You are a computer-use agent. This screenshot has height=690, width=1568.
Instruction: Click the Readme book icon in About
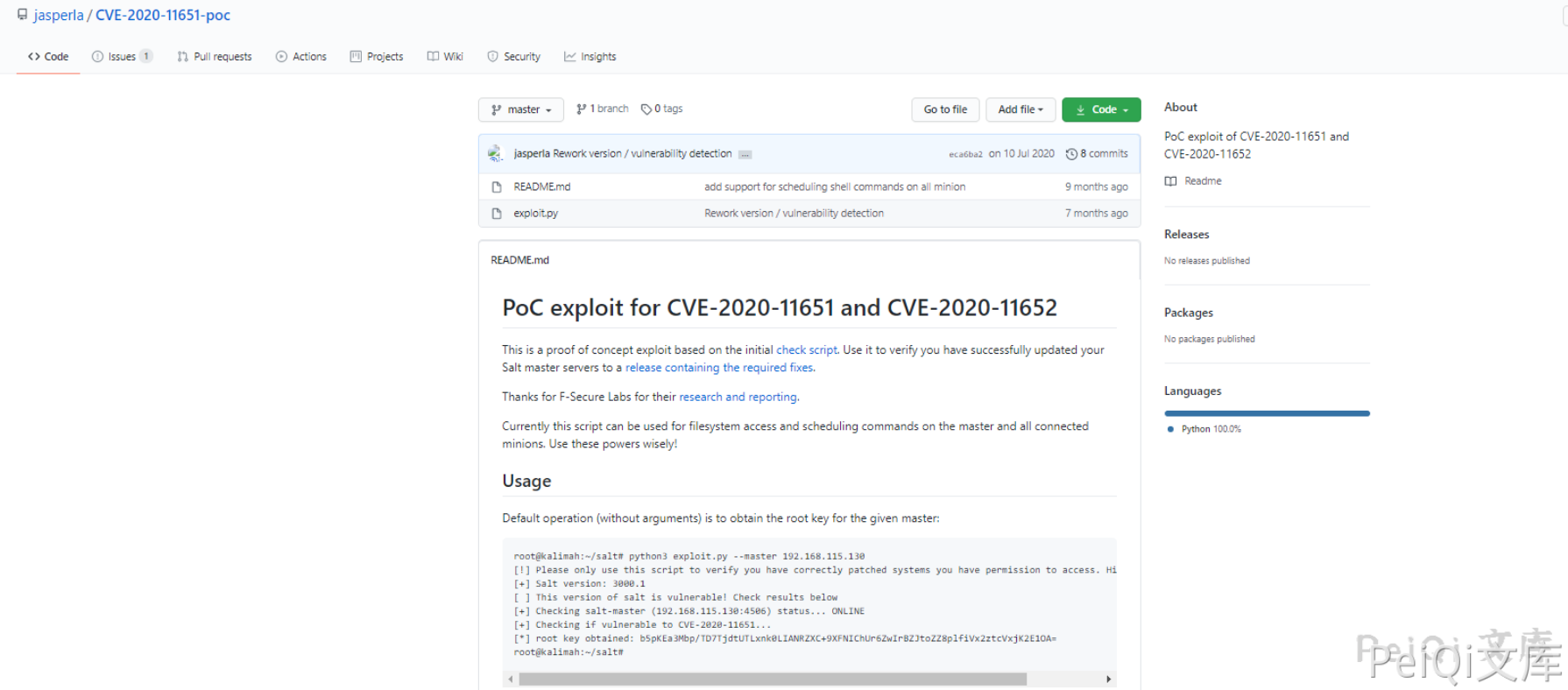tap(1170, 181)
